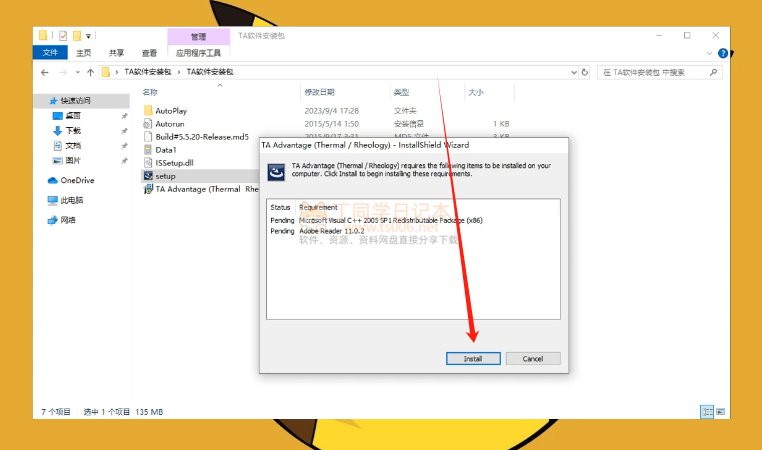Sort by the 类型 column header

click(x=401, y=92)
